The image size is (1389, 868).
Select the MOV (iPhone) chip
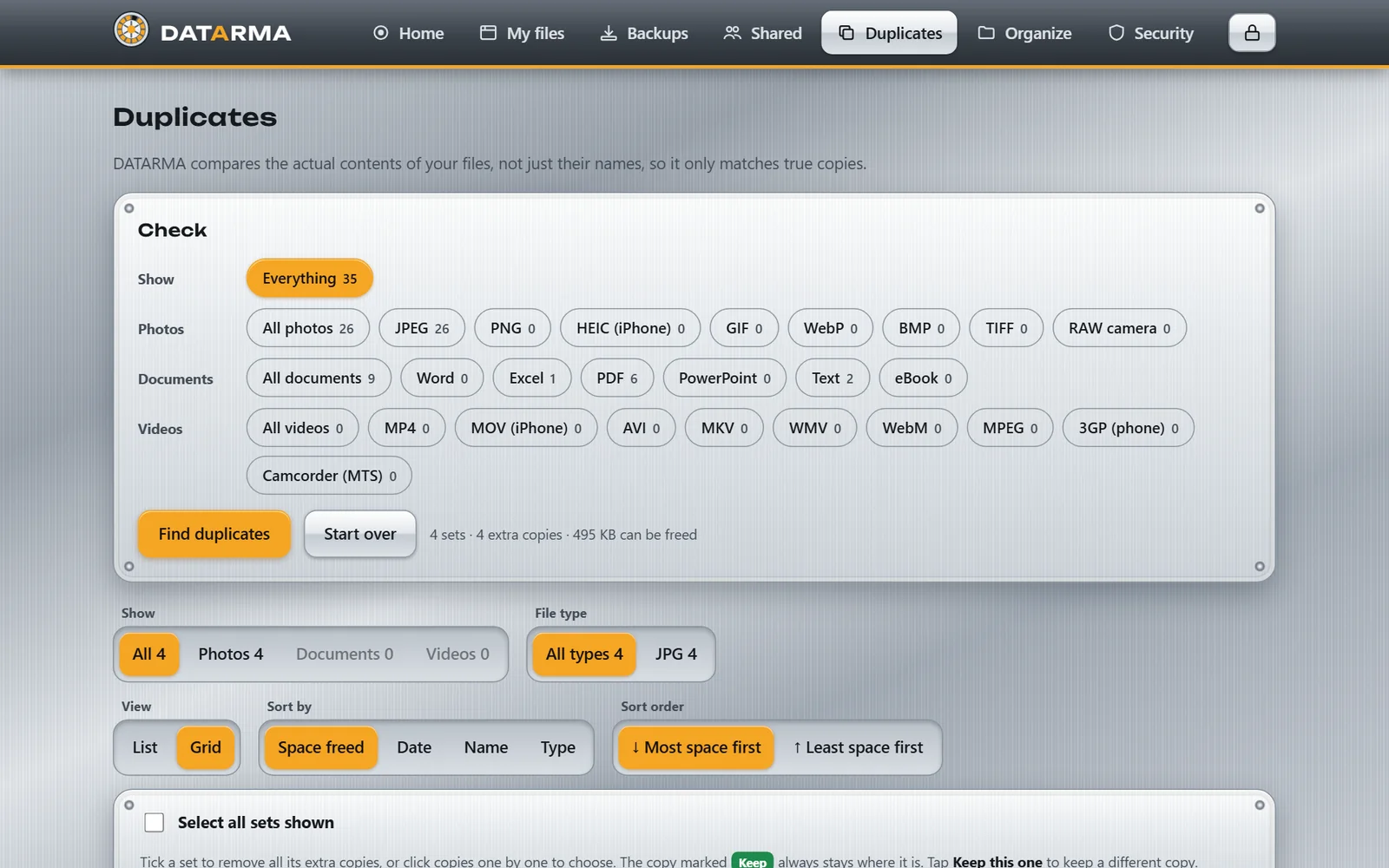(526, 428)
